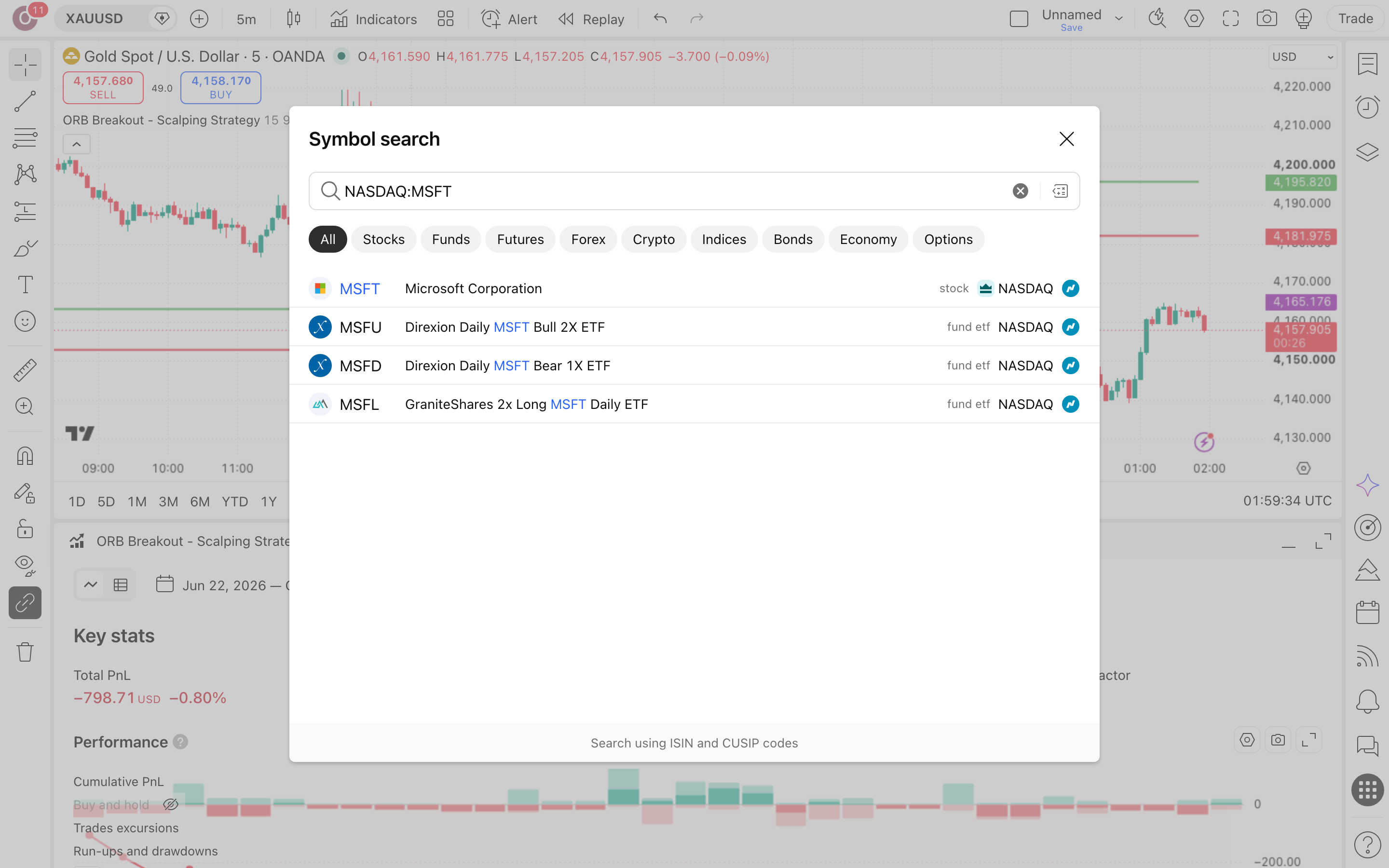Click the Trade button
Viewport: 1389px width, 868px height.
click(1356, 19)
